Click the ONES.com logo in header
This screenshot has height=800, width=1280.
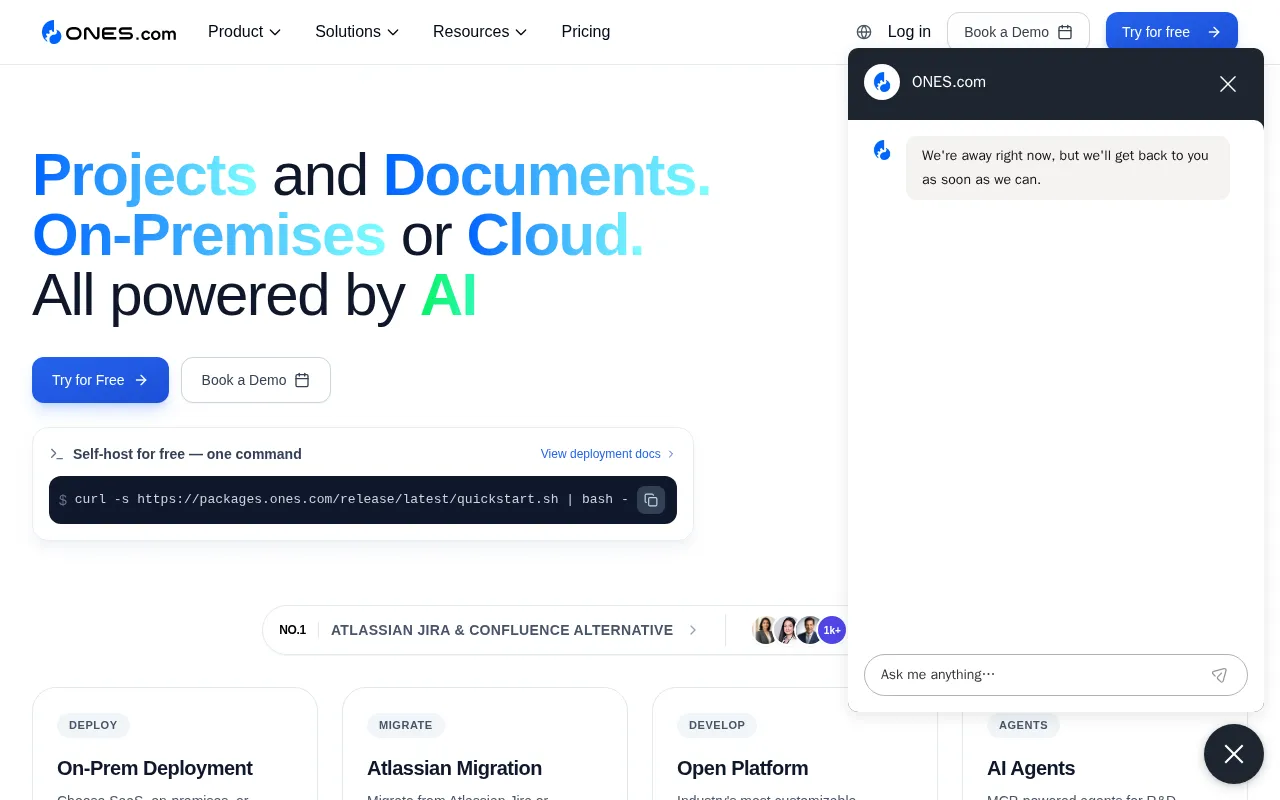click(x=109, y=32)
